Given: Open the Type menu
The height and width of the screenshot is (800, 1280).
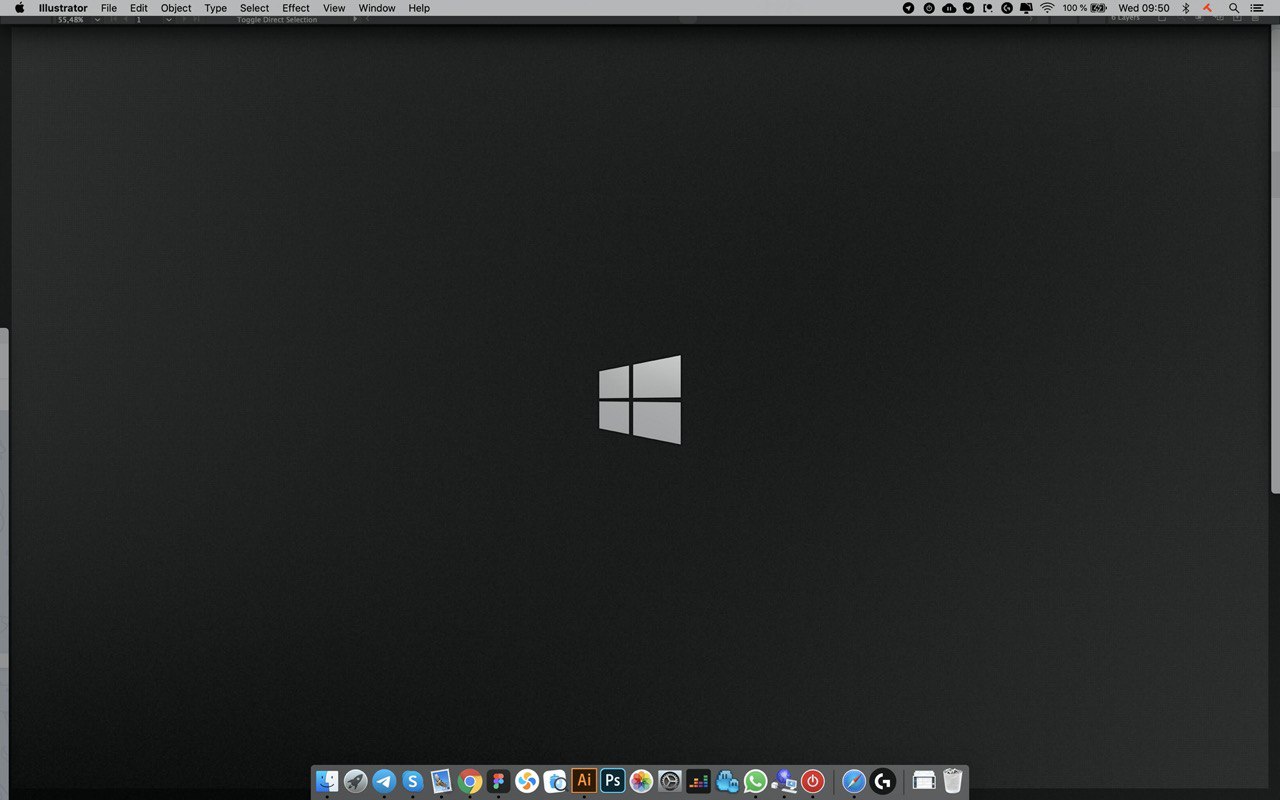Looking at the screenshot, I should pos(216,8).
